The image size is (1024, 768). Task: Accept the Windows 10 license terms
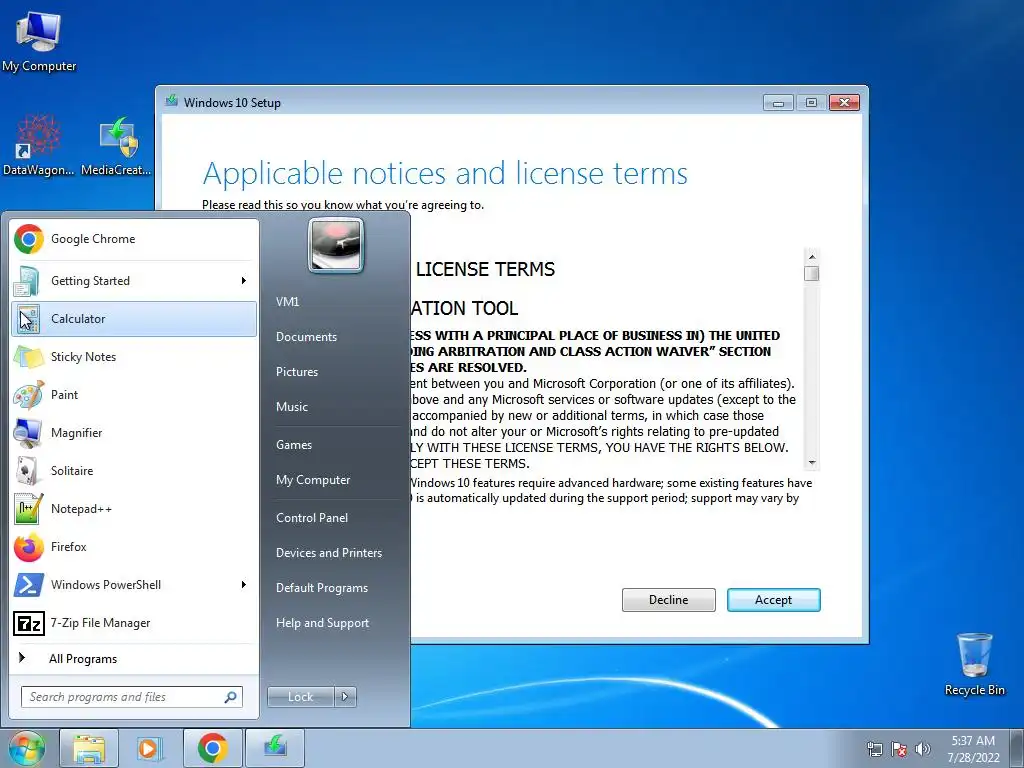773,600
